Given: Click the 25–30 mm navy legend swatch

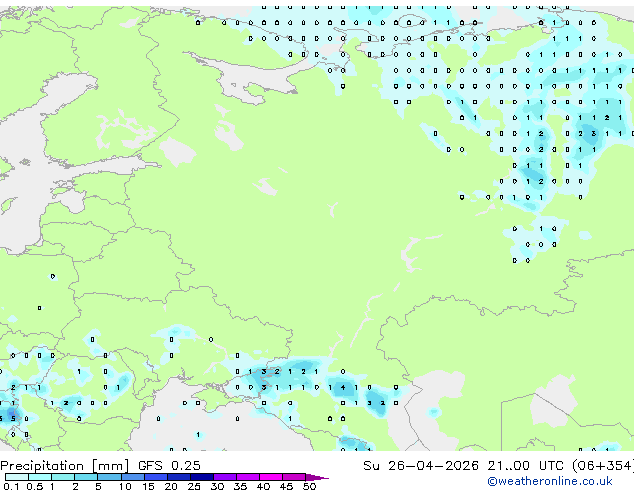Looking at the screenshot, I should (201, 477).
